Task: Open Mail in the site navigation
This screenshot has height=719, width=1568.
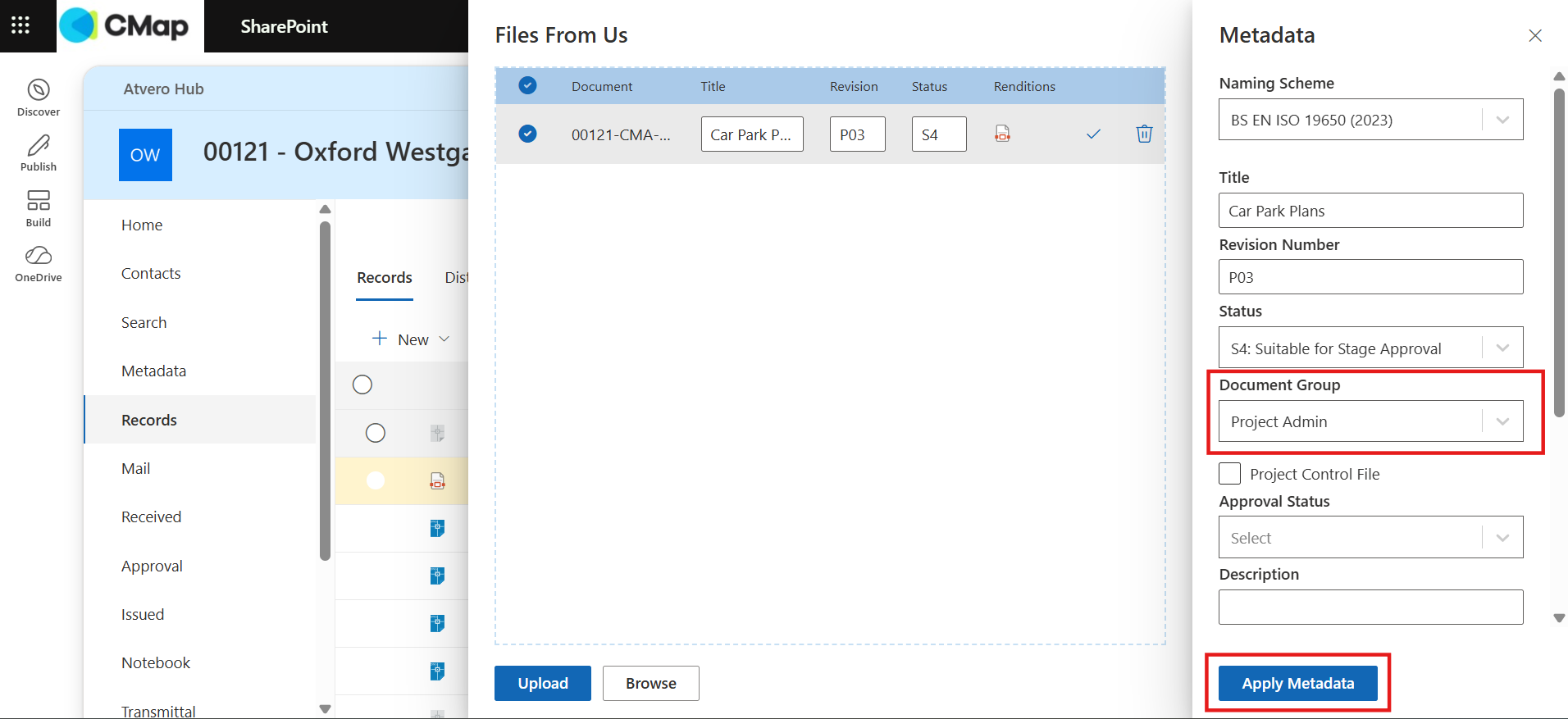Action: click(x=135, y=468)
